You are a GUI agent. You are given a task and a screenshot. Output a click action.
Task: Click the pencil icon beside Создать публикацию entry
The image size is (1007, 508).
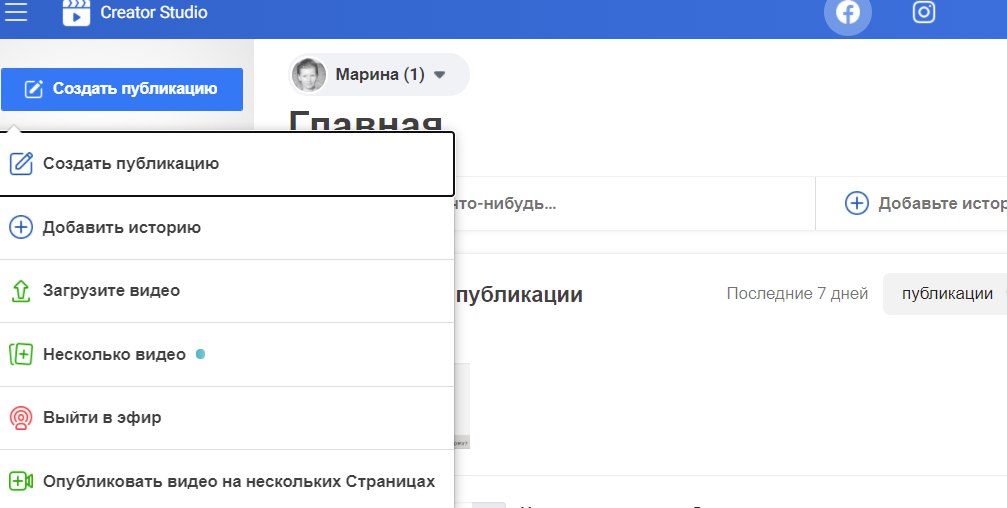click(x=21, y=164)
